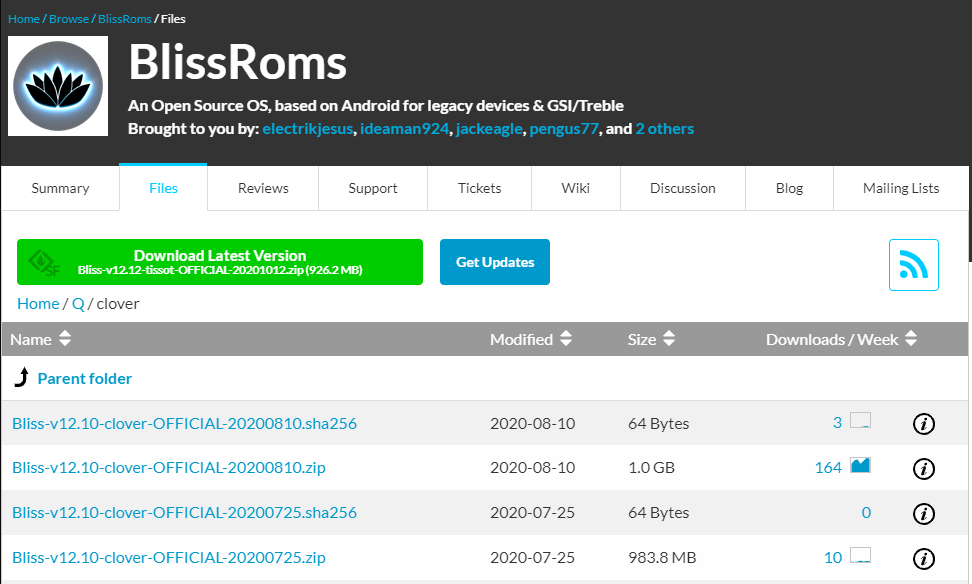Open the Blog tab
This screenshot has width=972, height=584.
(x=789, y=188)
